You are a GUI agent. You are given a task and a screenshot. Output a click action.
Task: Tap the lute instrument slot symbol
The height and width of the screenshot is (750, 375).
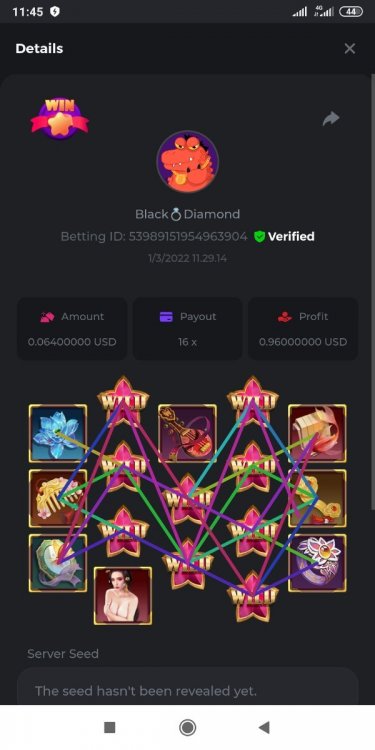[x=188, y=433]
